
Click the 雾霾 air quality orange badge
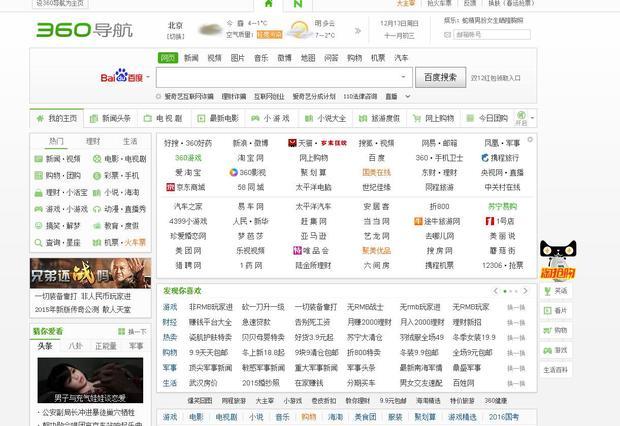(x=269, y=35)
